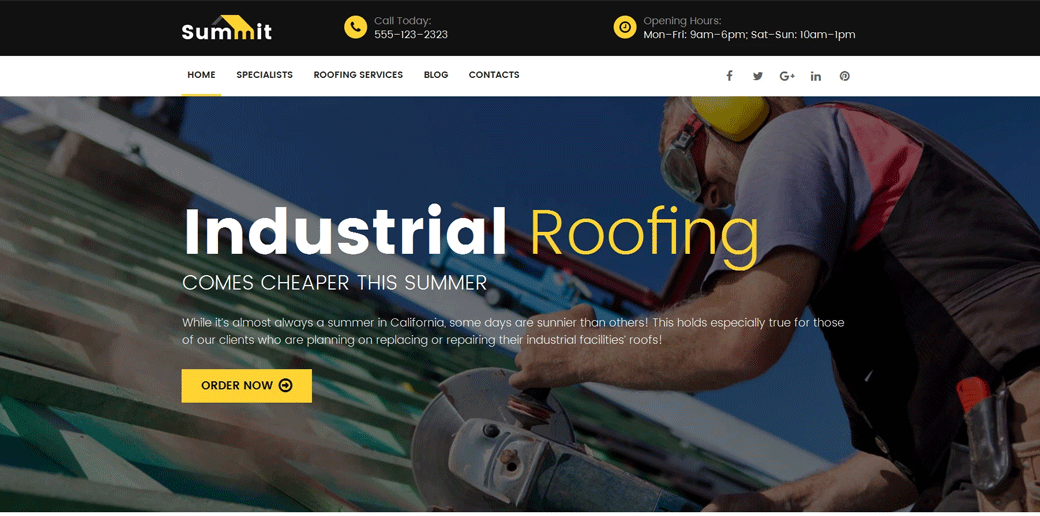1040x516 pixels.
Task: Click the yellow clock icon
Action: tap(625, 27)
